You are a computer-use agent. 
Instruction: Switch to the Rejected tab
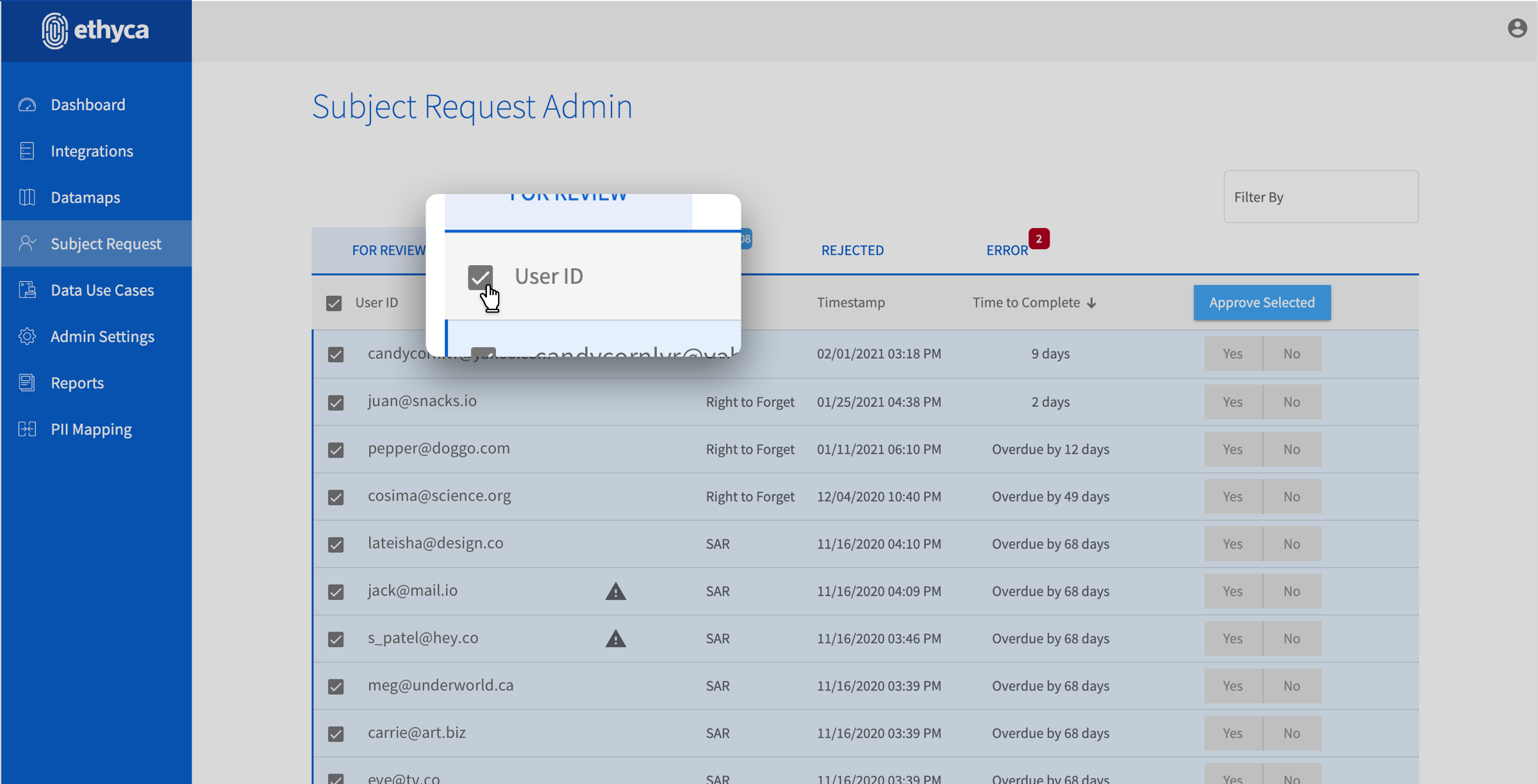(852, 250)
